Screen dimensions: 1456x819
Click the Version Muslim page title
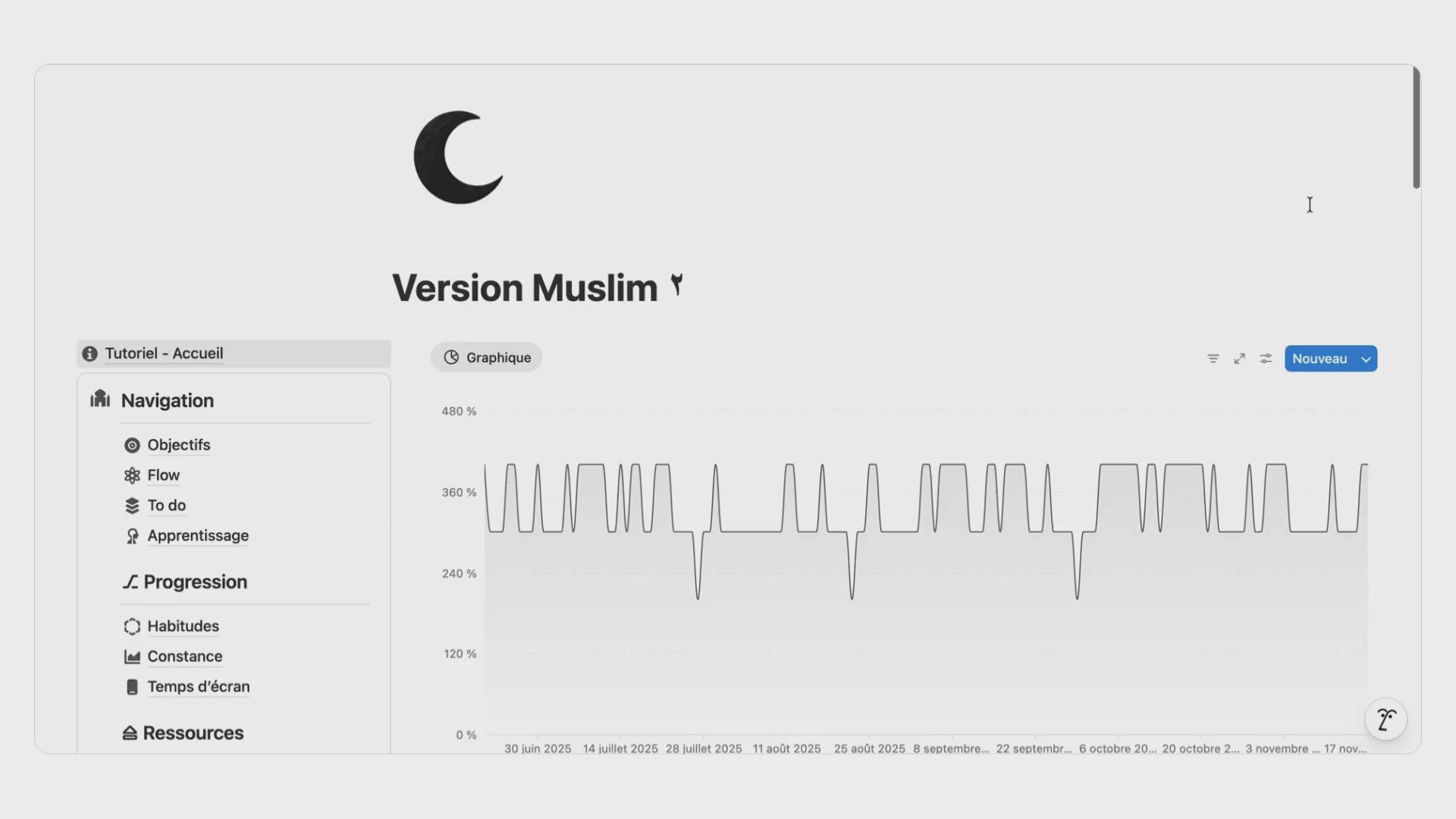pyautogui.click(x=524, y=288)
